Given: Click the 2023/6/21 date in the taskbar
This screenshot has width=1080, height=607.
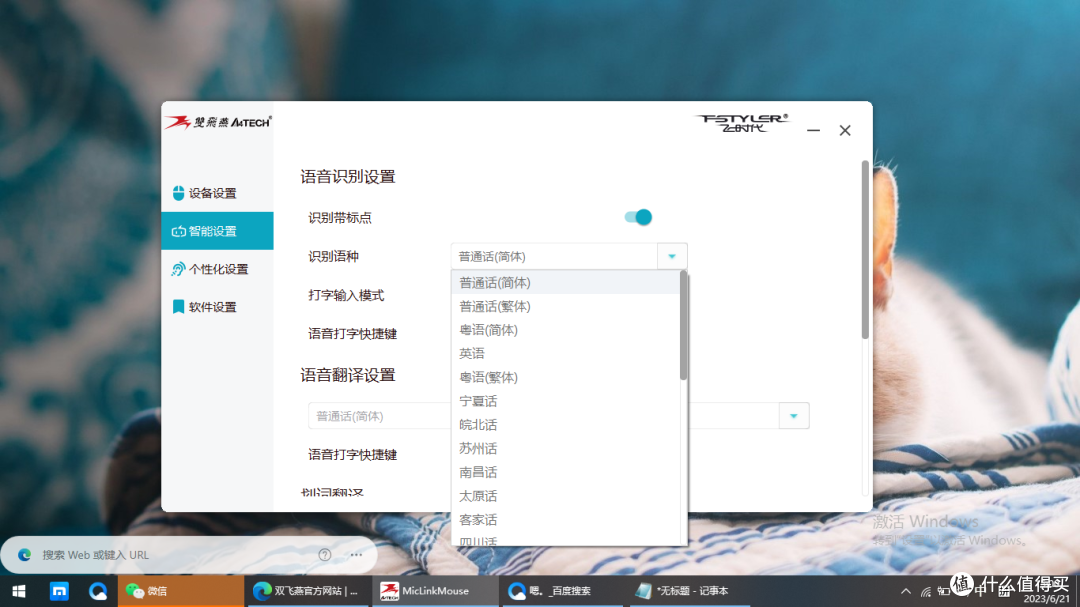Looking at the screenshot, I should point(1046,599).
